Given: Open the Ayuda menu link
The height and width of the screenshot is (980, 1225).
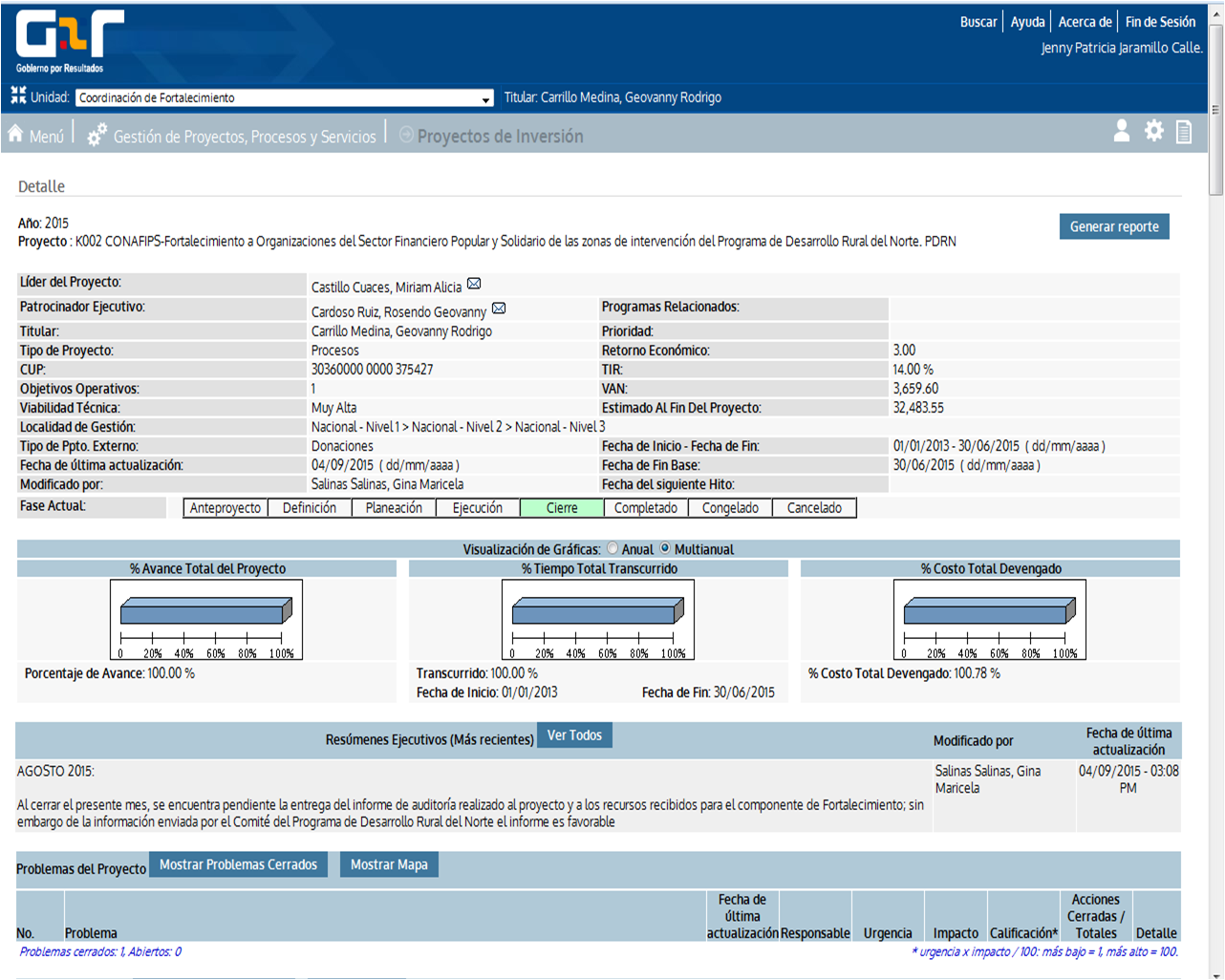Looking at the screenshot, I should tap(1027, 22).
